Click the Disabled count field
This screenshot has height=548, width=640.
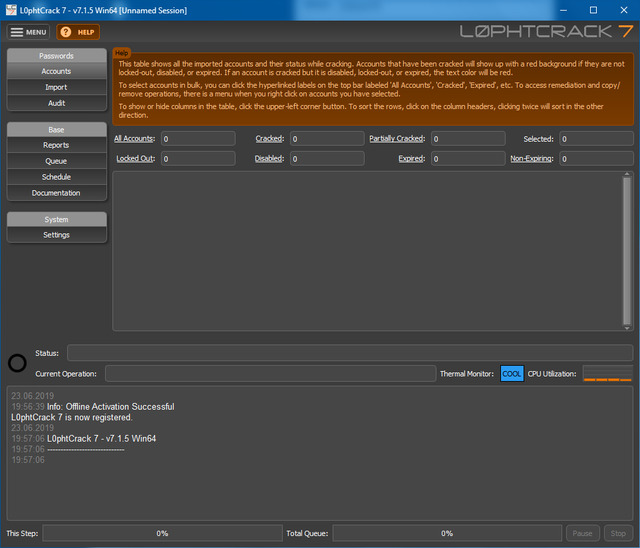327,159
